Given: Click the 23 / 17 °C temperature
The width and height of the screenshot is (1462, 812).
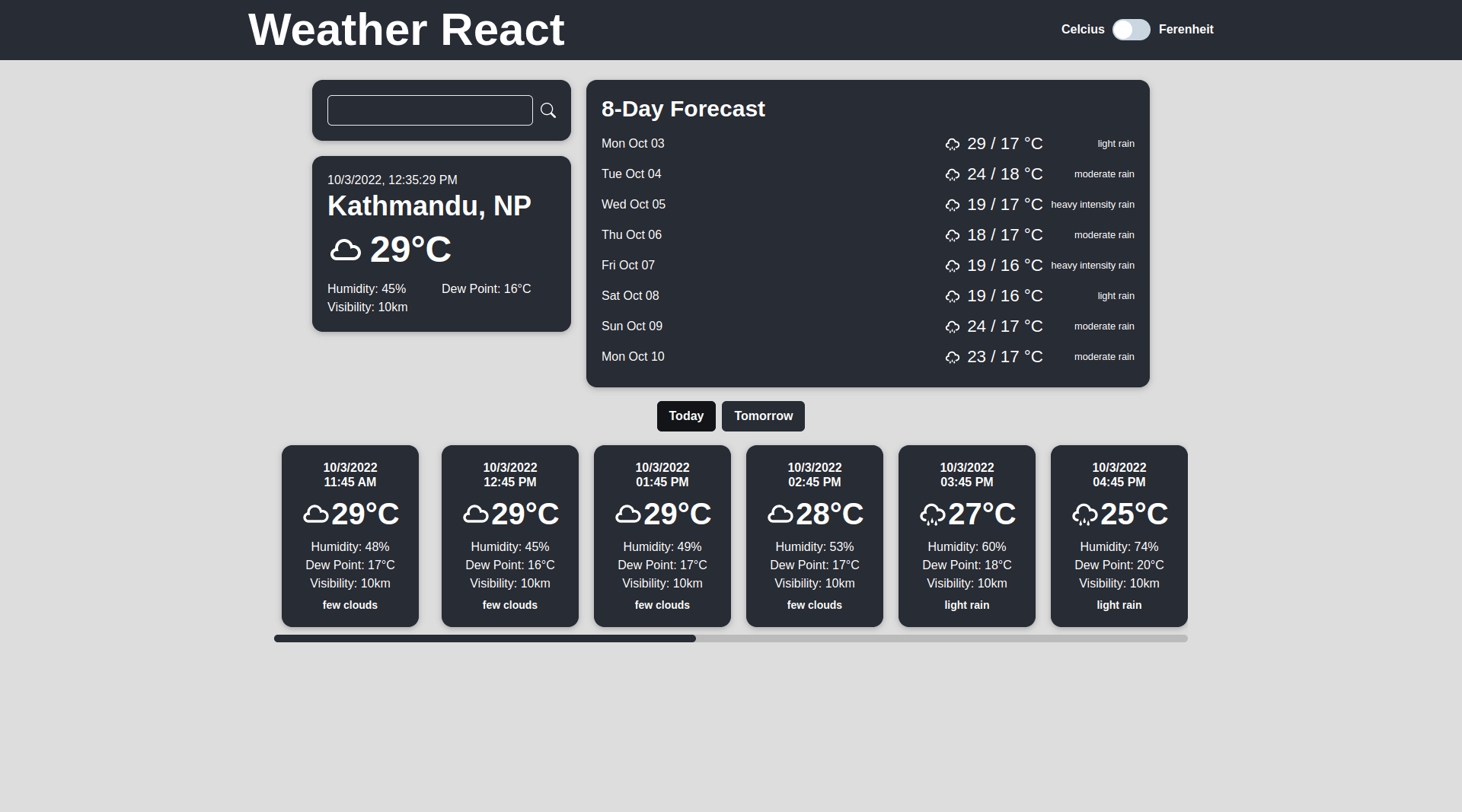Looking at the screenshot, I should (1005, 357).
